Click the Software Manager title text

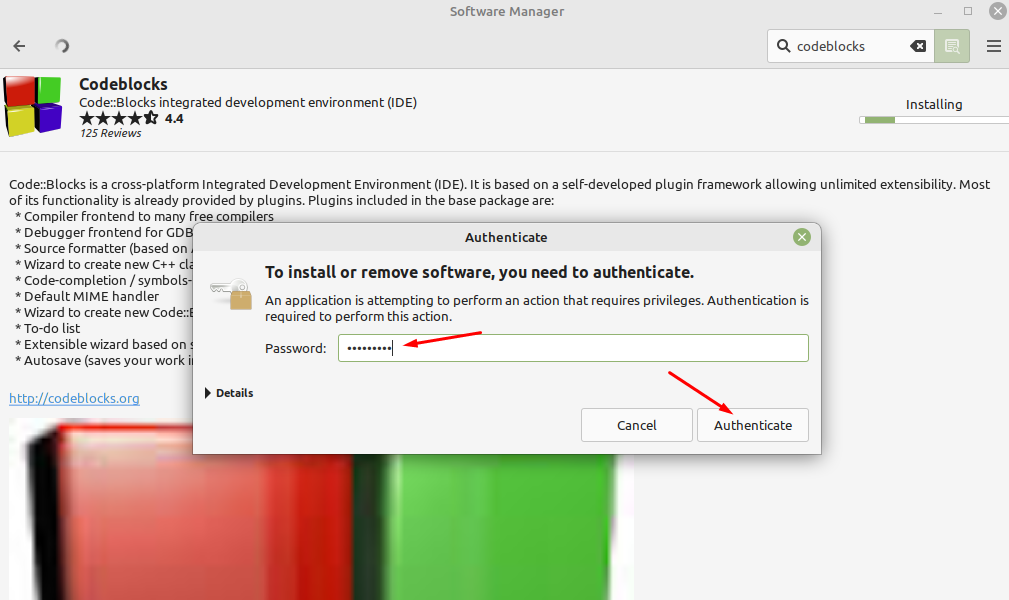point(506,12)
